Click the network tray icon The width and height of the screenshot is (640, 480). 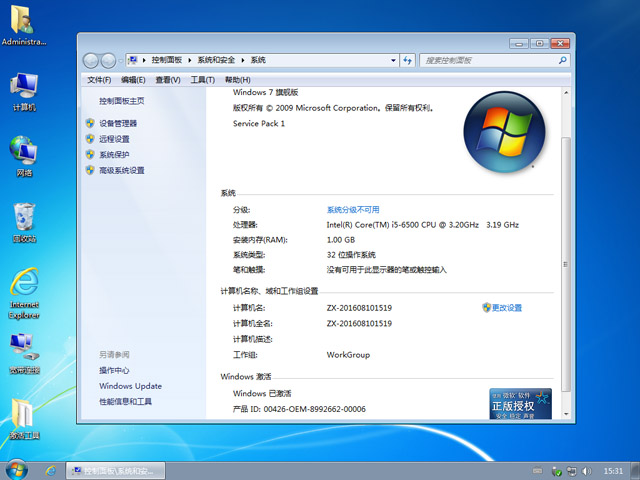572,471
